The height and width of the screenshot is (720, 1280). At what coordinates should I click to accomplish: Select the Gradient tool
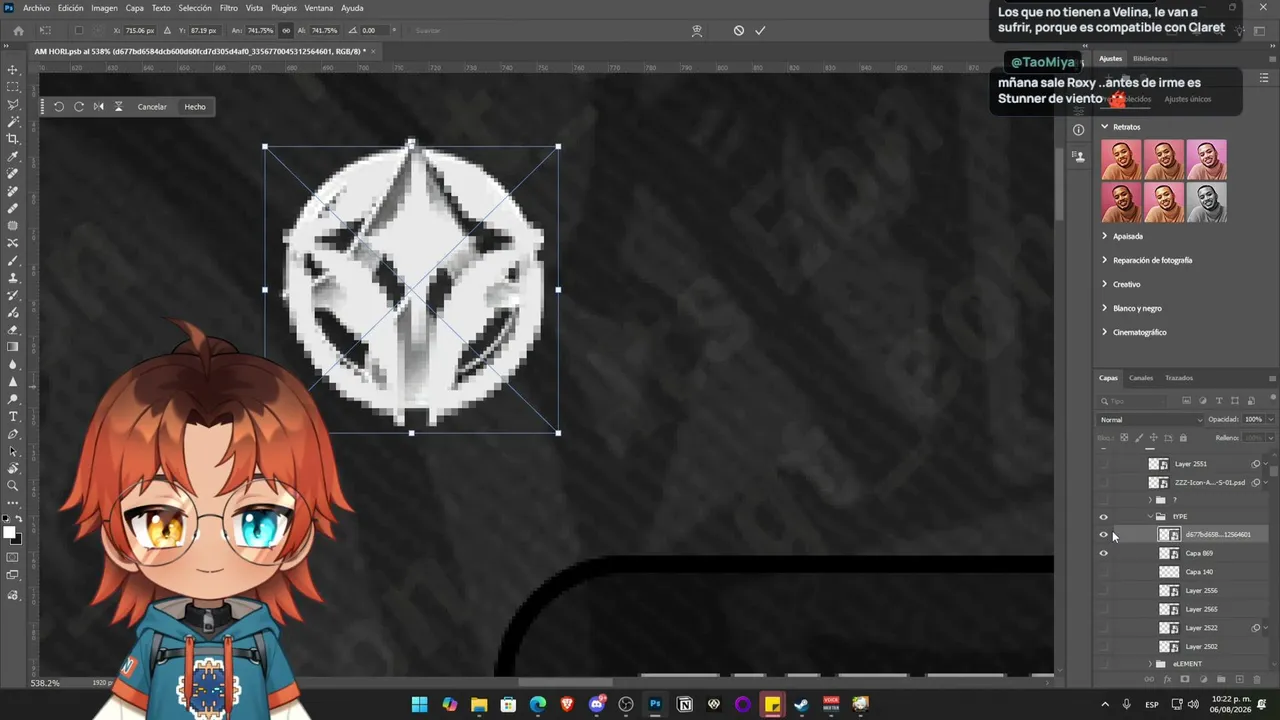point(13,347)
